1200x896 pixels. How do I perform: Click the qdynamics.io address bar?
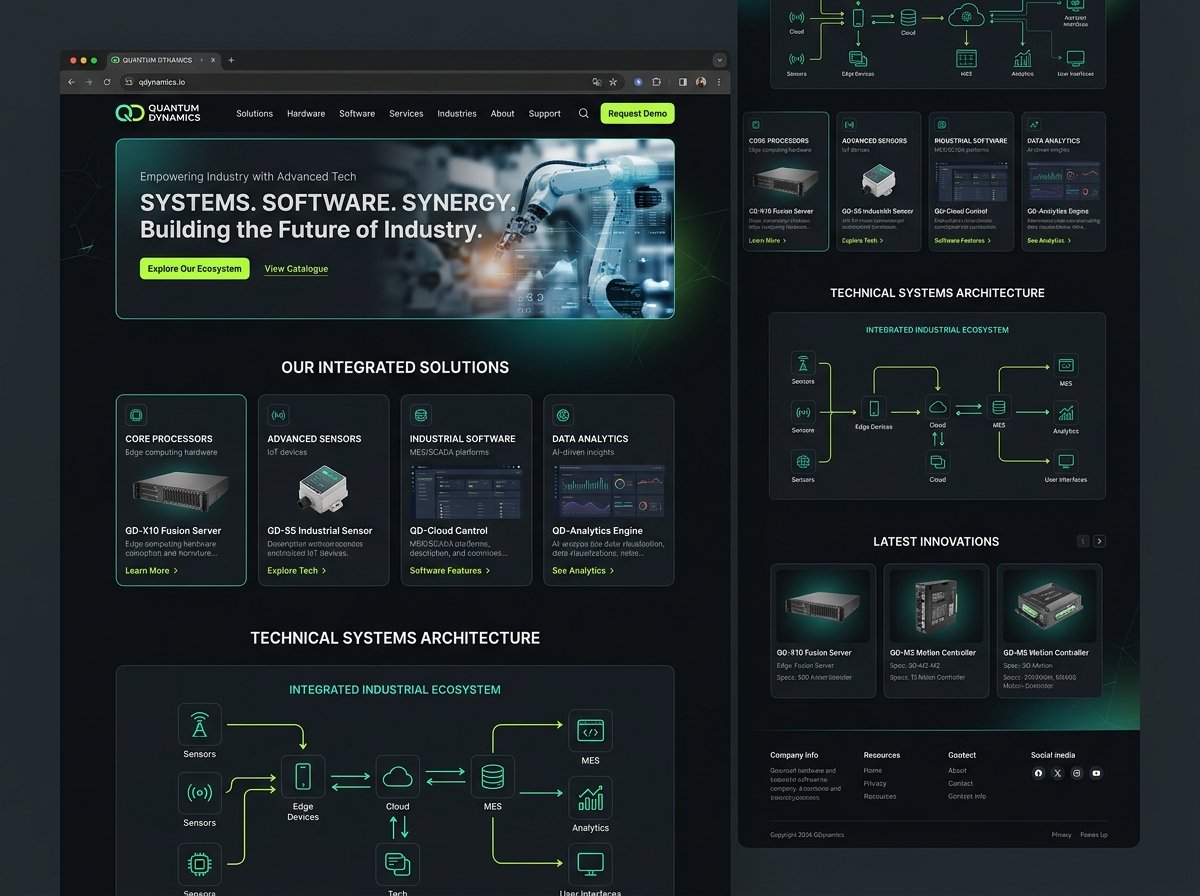click(360, 82)
